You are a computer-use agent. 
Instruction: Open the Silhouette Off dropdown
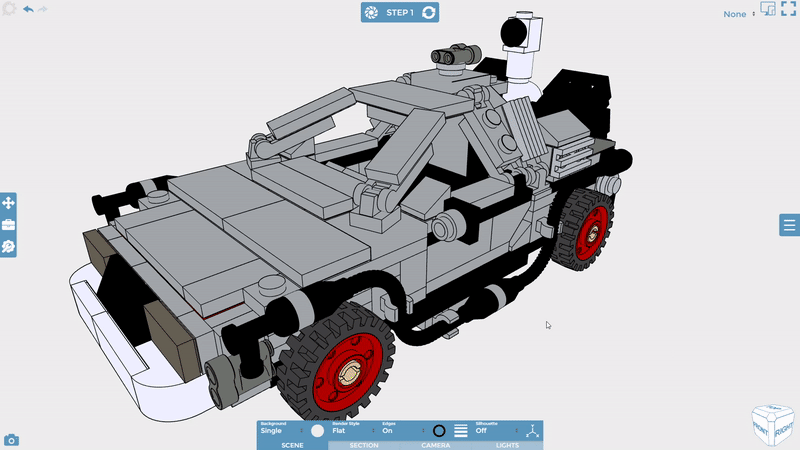[497, 431]
